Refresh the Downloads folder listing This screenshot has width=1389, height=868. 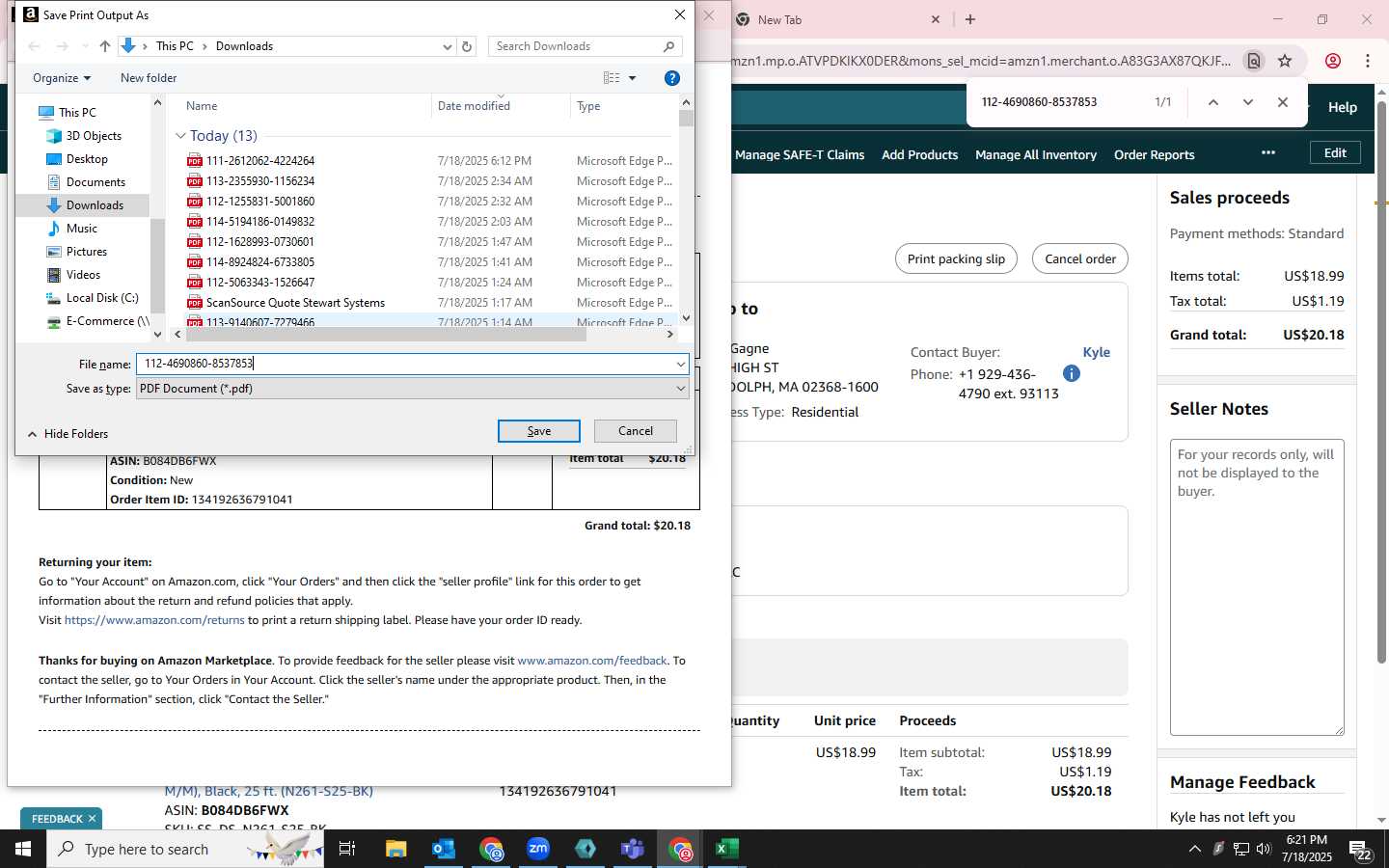click(x=467, y=46)
